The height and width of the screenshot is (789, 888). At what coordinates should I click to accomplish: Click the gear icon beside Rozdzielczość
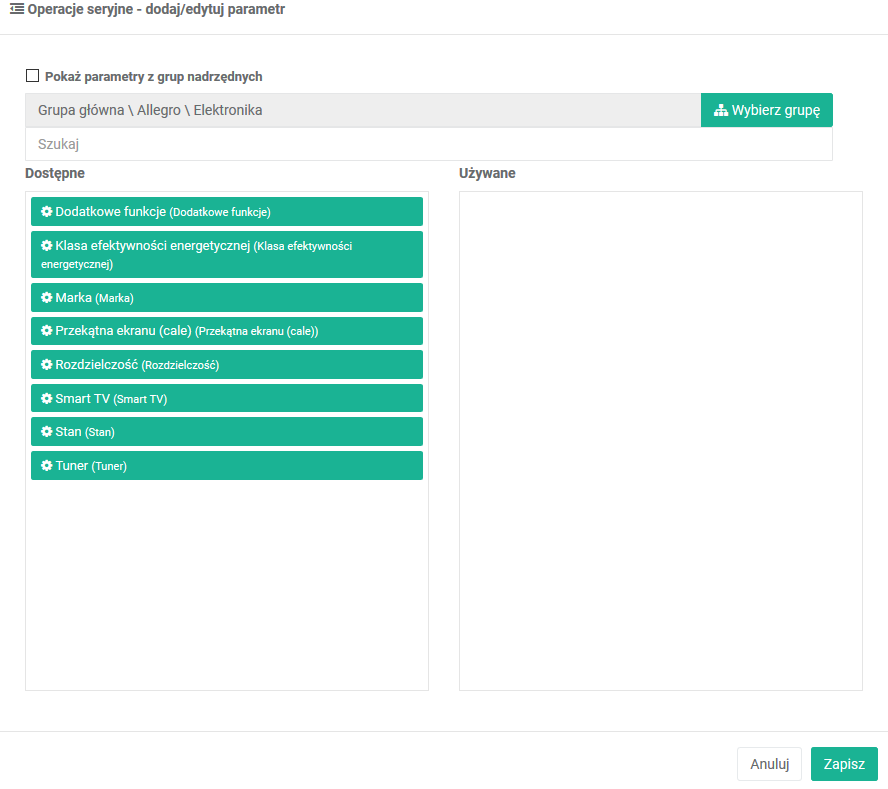coord(46,365)
